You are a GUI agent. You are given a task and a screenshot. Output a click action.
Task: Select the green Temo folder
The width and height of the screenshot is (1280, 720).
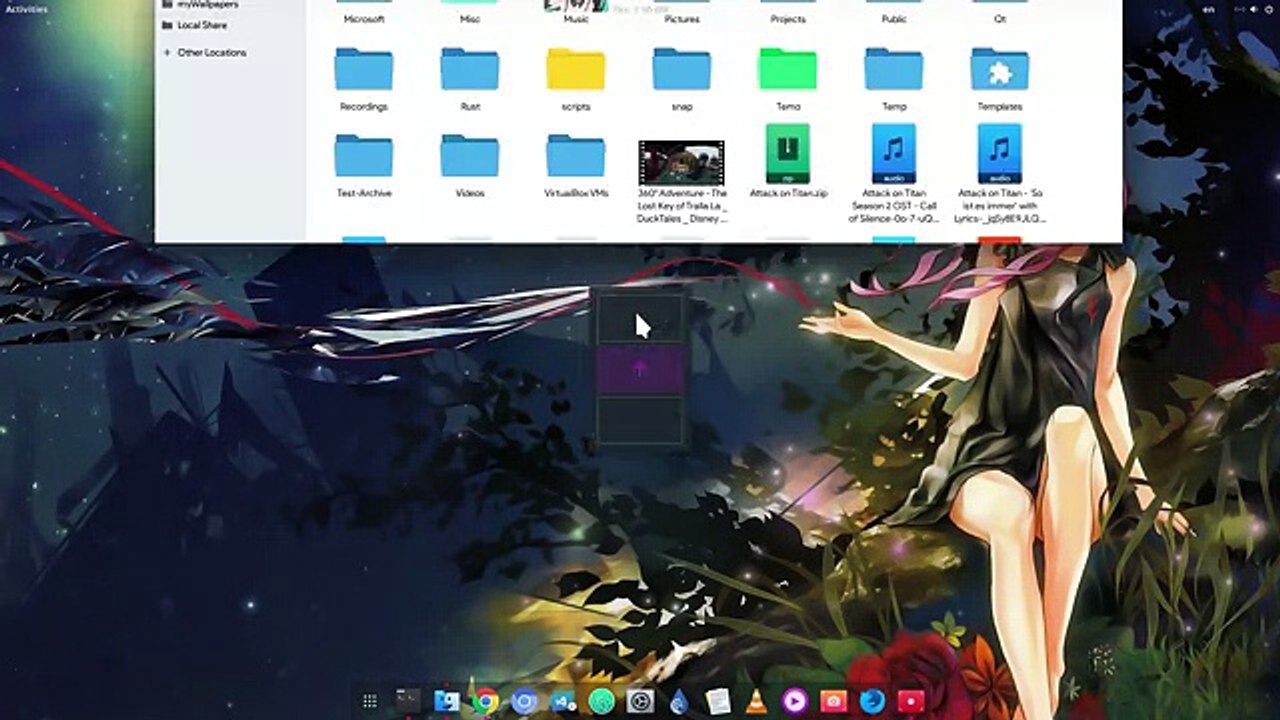(x=788, y=78)
